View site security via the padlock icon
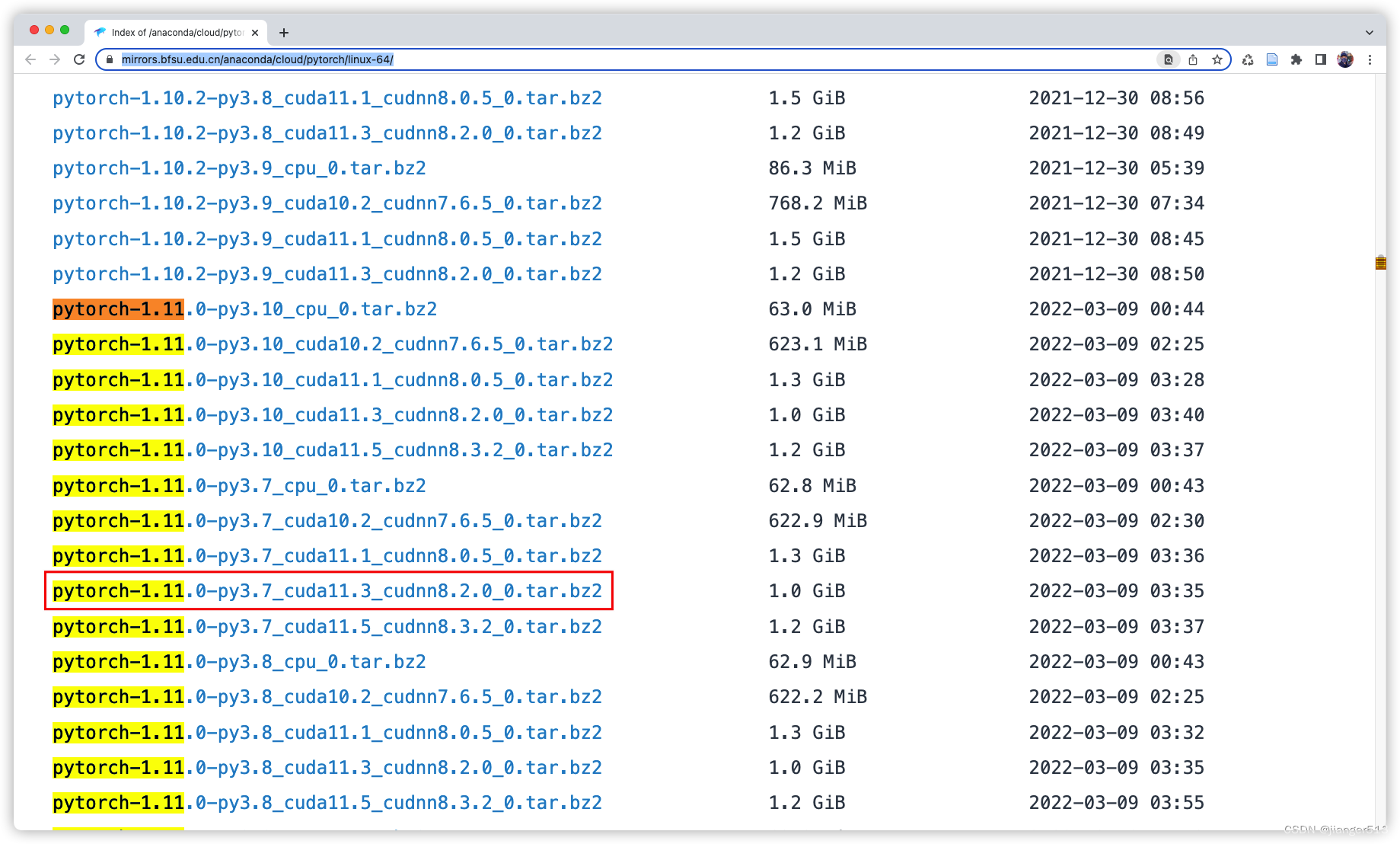Viewport: 1400px width, 844px height. [109, 59]
